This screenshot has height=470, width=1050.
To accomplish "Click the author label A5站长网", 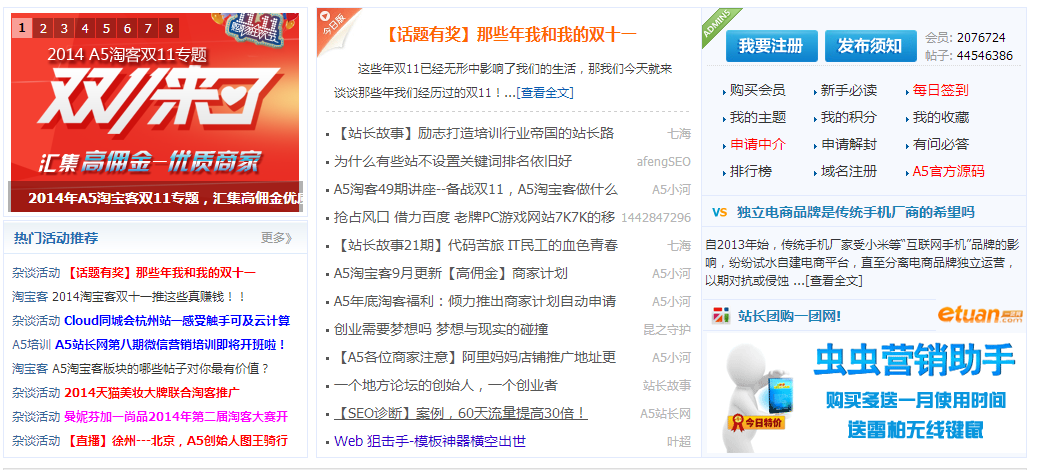I will 665,413.
